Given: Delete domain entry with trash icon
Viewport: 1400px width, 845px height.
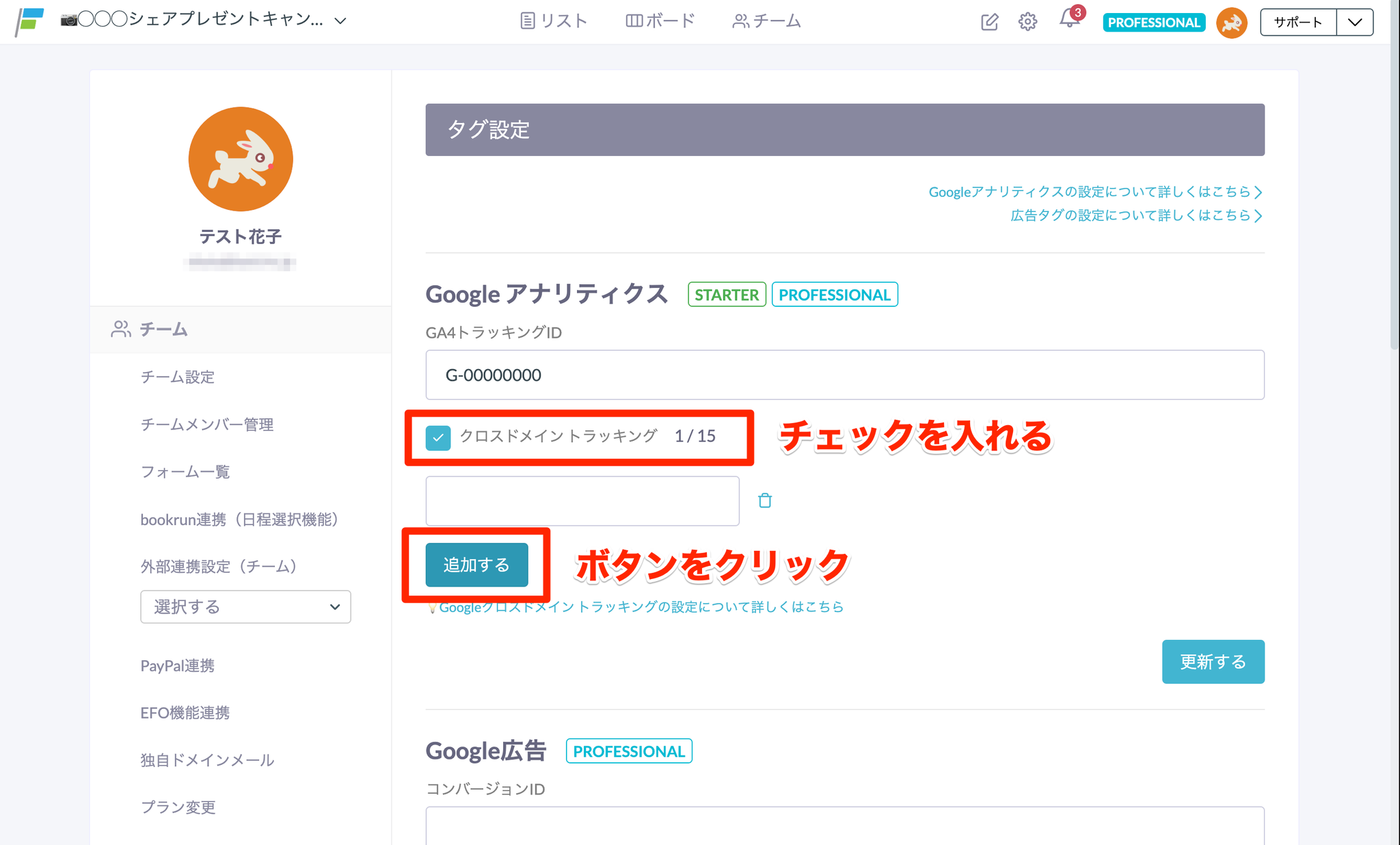Looking at the screenshot, I should [764, 500].
